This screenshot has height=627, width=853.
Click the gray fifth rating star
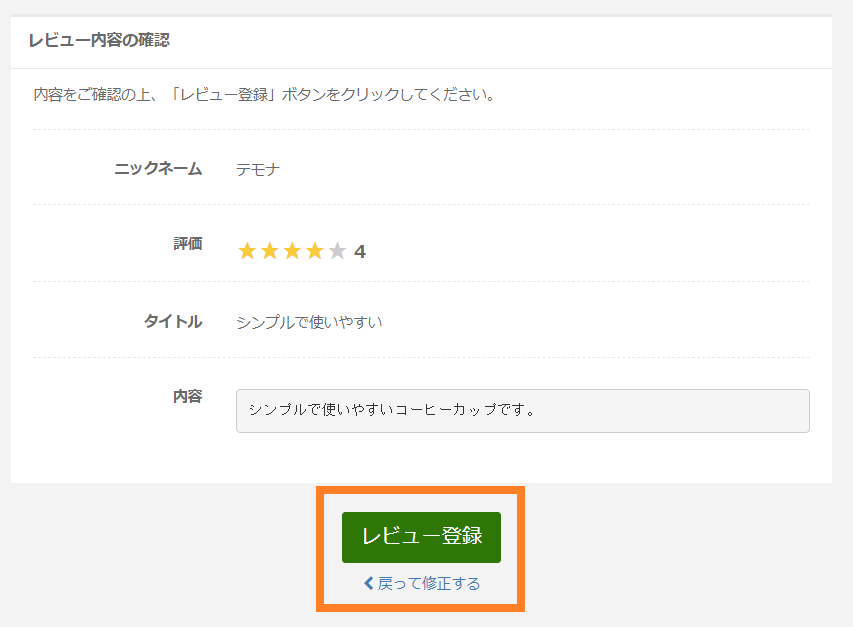(x=337, y=251)
